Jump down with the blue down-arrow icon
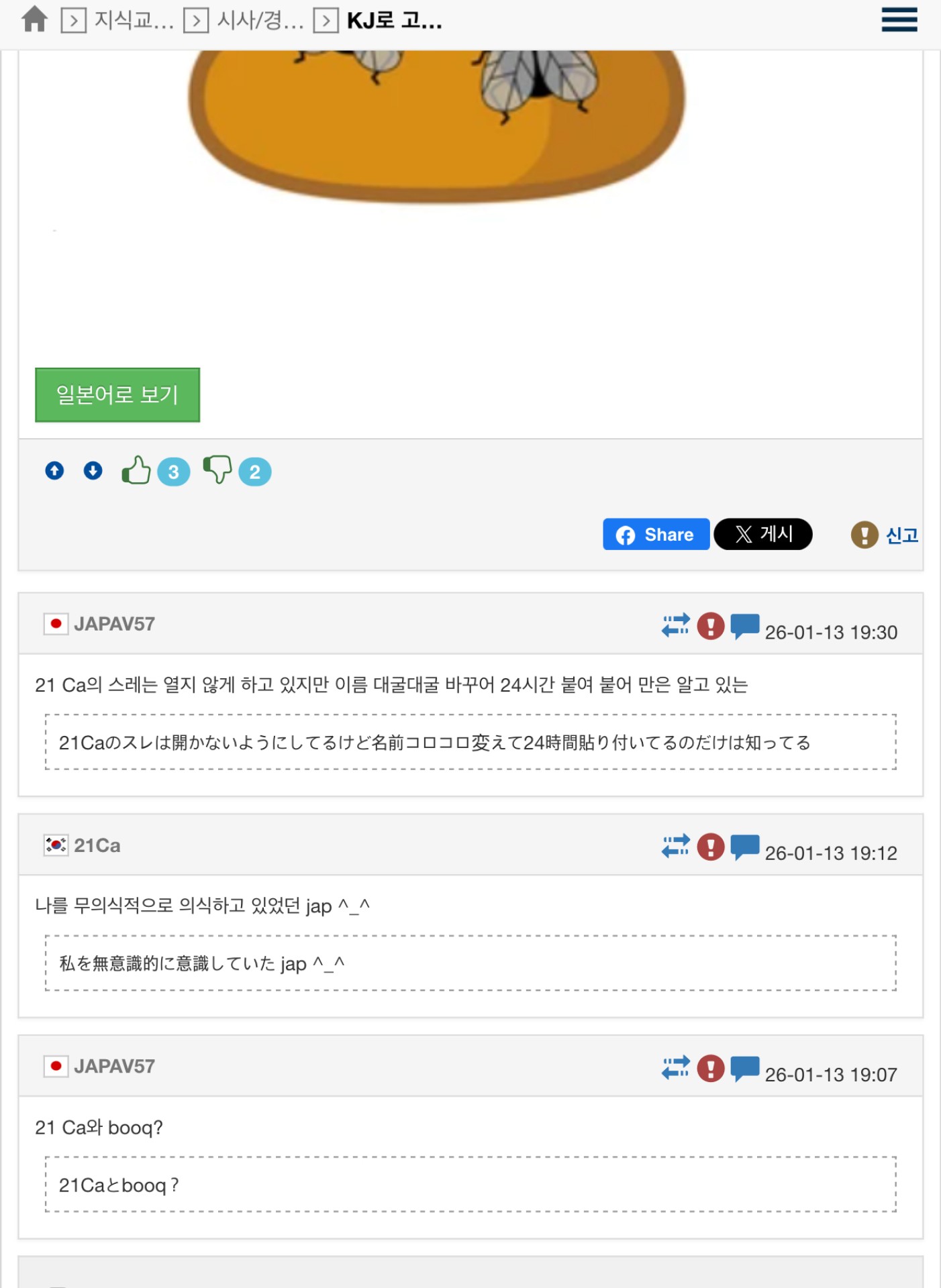The width and height of the screenshot is (941, 1288). pos(93,471)
